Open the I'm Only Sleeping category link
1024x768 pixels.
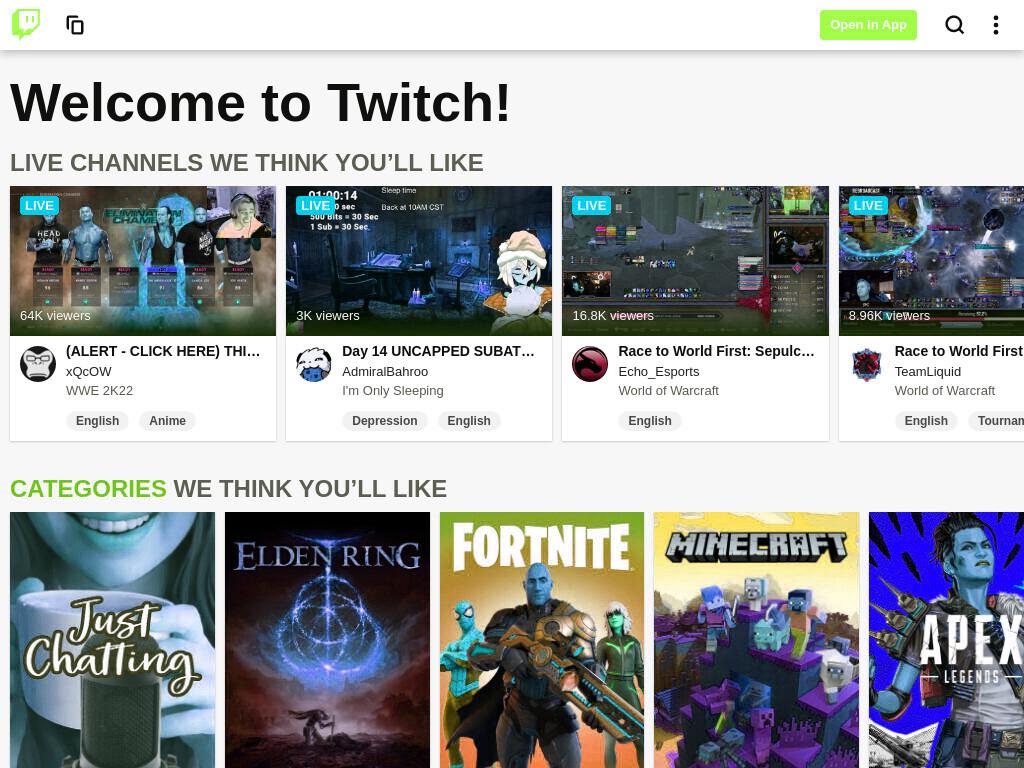[392, 391]
